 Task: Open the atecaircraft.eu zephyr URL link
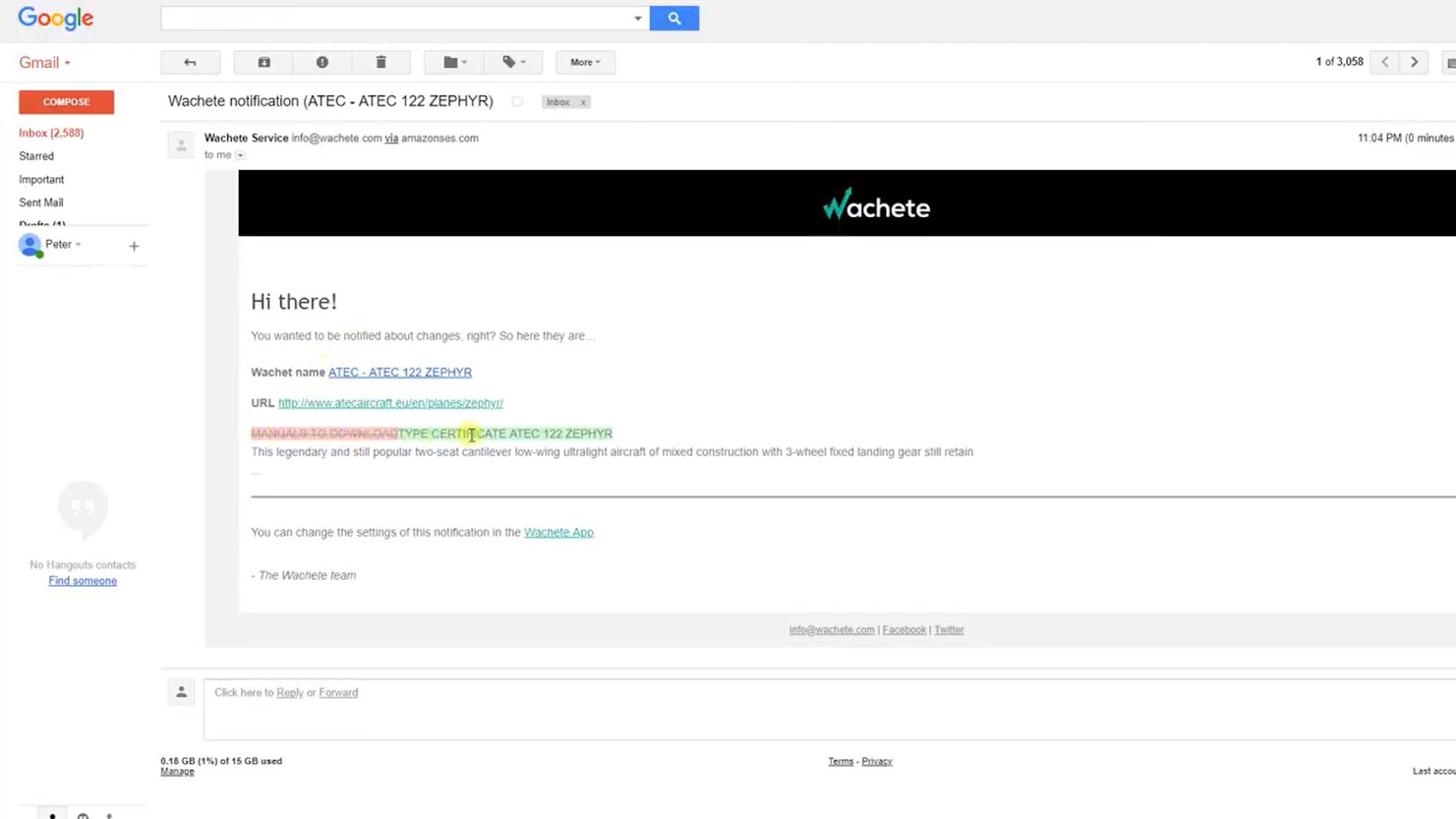(390, 403)
